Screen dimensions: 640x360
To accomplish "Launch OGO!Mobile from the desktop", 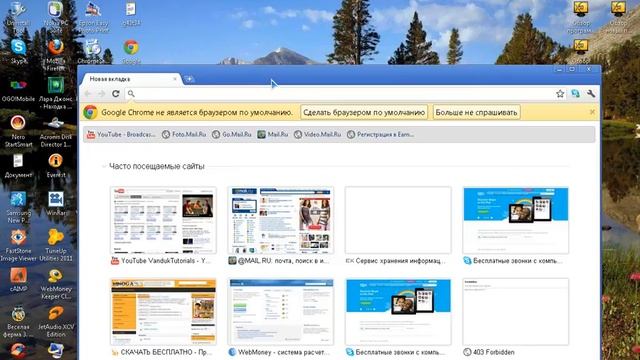I will pyautogui.click(x=18, y=91).
